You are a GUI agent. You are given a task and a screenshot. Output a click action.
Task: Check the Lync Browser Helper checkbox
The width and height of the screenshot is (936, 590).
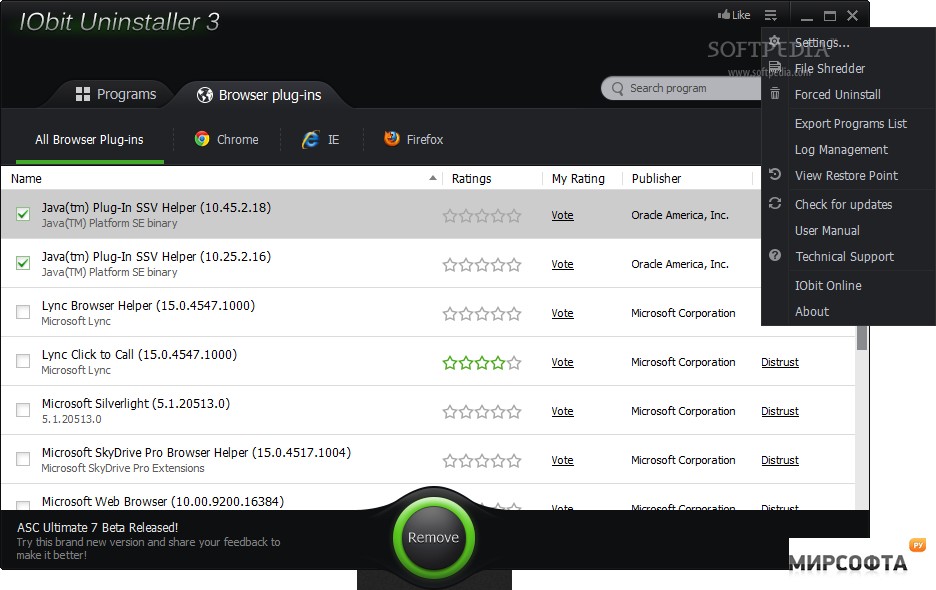pos(23,312)
